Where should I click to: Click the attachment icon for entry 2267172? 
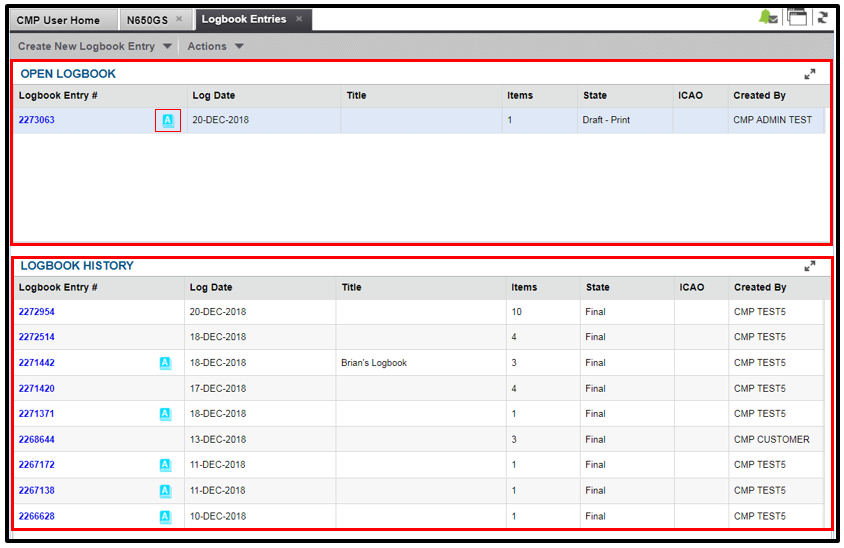[x=165, y=465]
